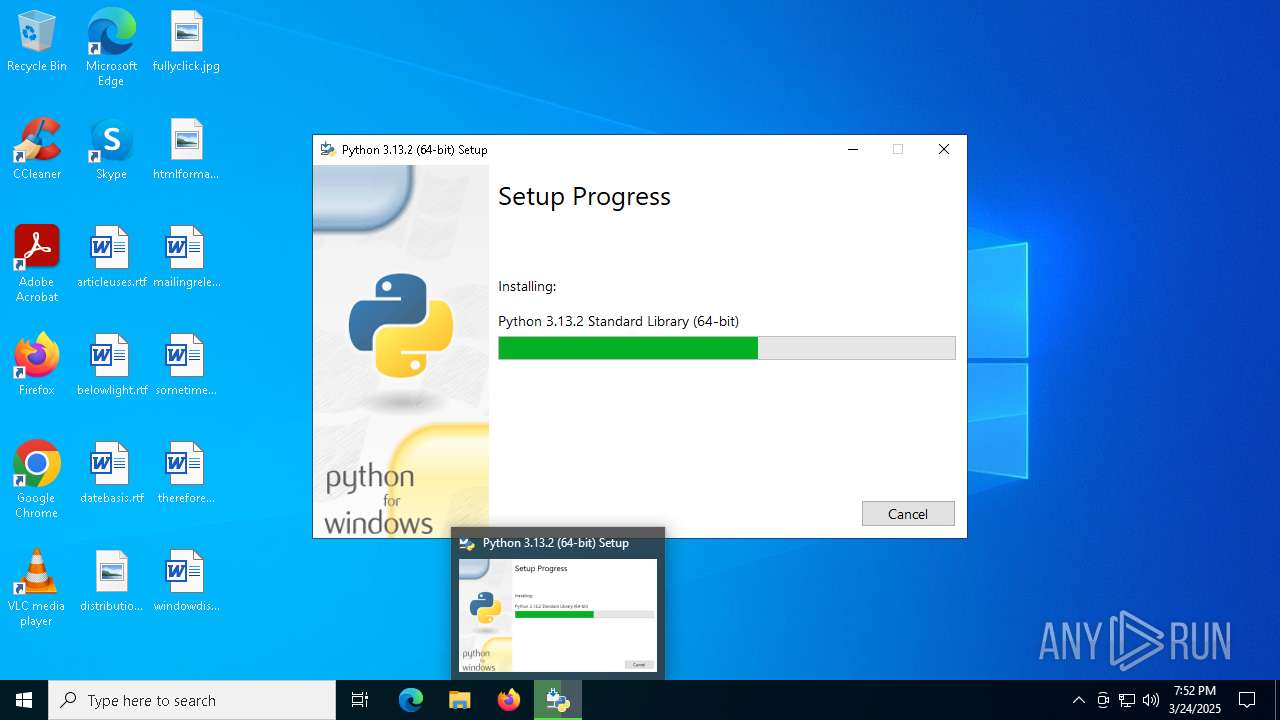
Task: Open the CCleaner desktop shortcut
Action: tap(37, 150)
